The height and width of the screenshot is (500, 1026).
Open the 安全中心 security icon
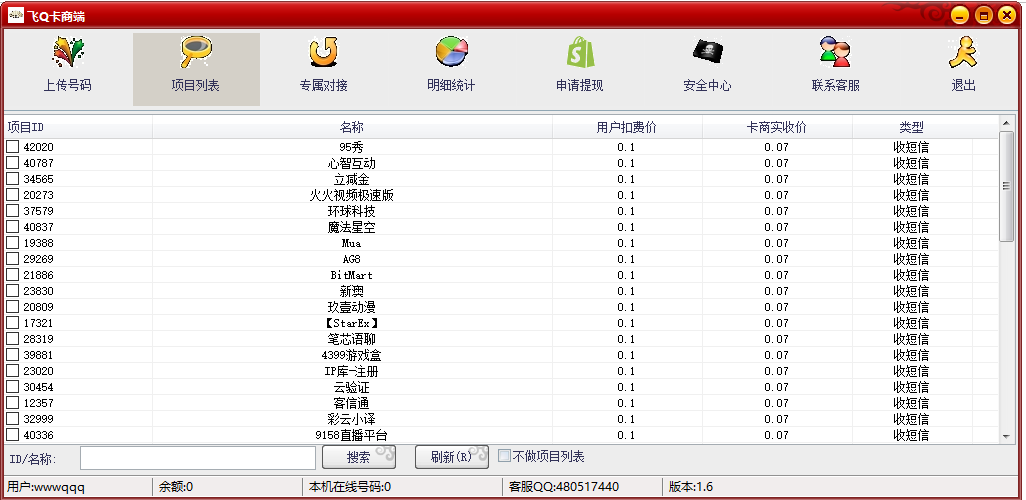click(x=707, y=53)
